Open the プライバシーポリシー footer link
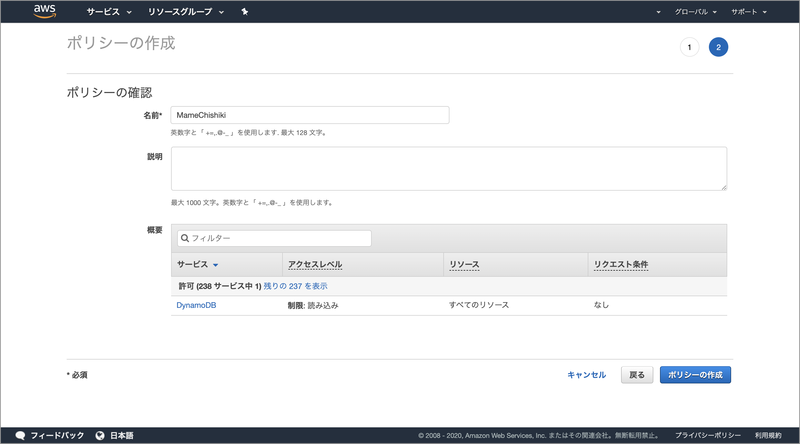Viewport: 800px width, 444px height. tap(708, 435)
